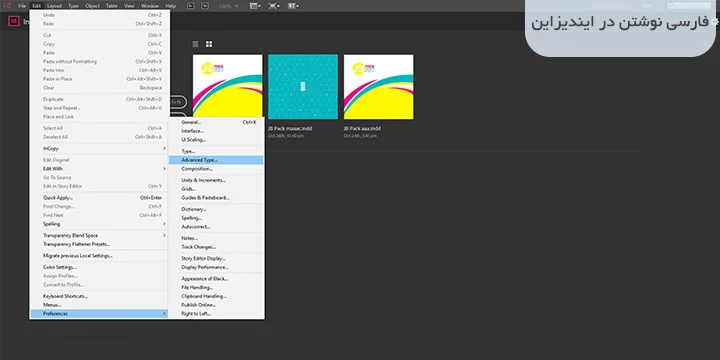Viewport: 720px width, 360px height.
Task: Open Publish Online preferences
Action: coord(216,305)
